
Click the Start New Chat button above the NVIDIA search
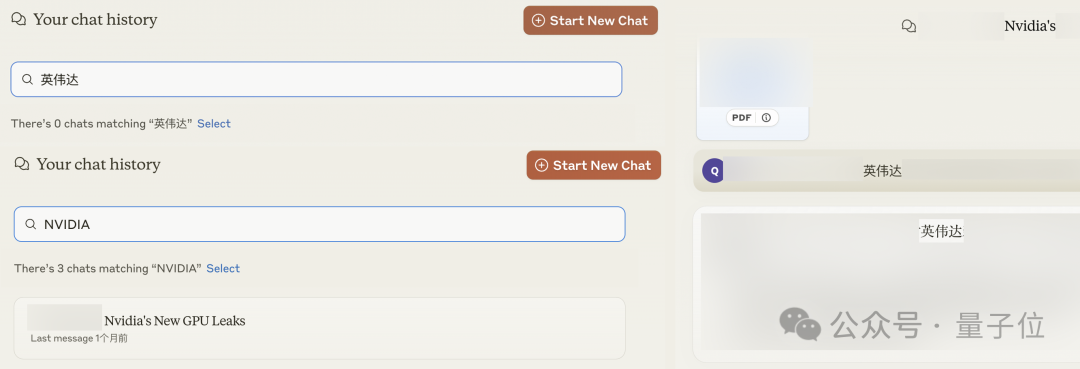(x=594, y=165)
